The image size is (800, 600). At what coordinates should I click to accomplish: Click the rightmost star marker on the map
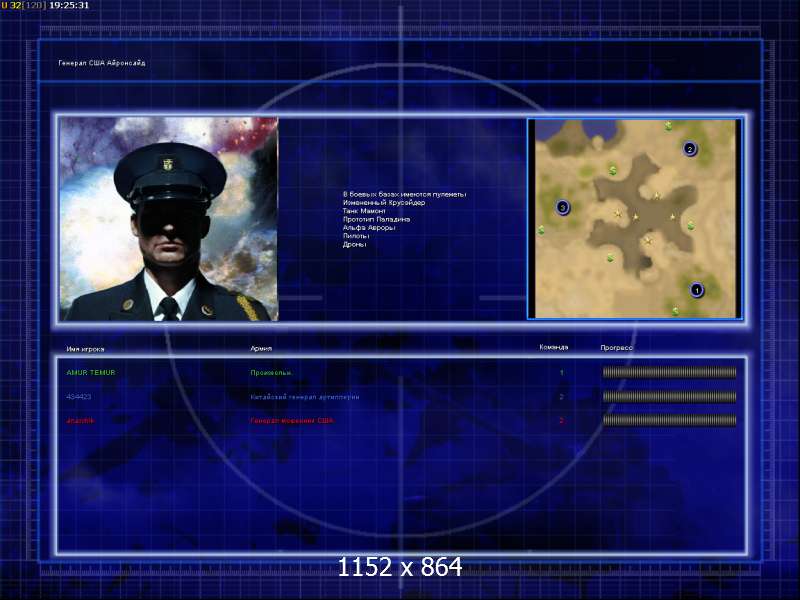[672, 217]
